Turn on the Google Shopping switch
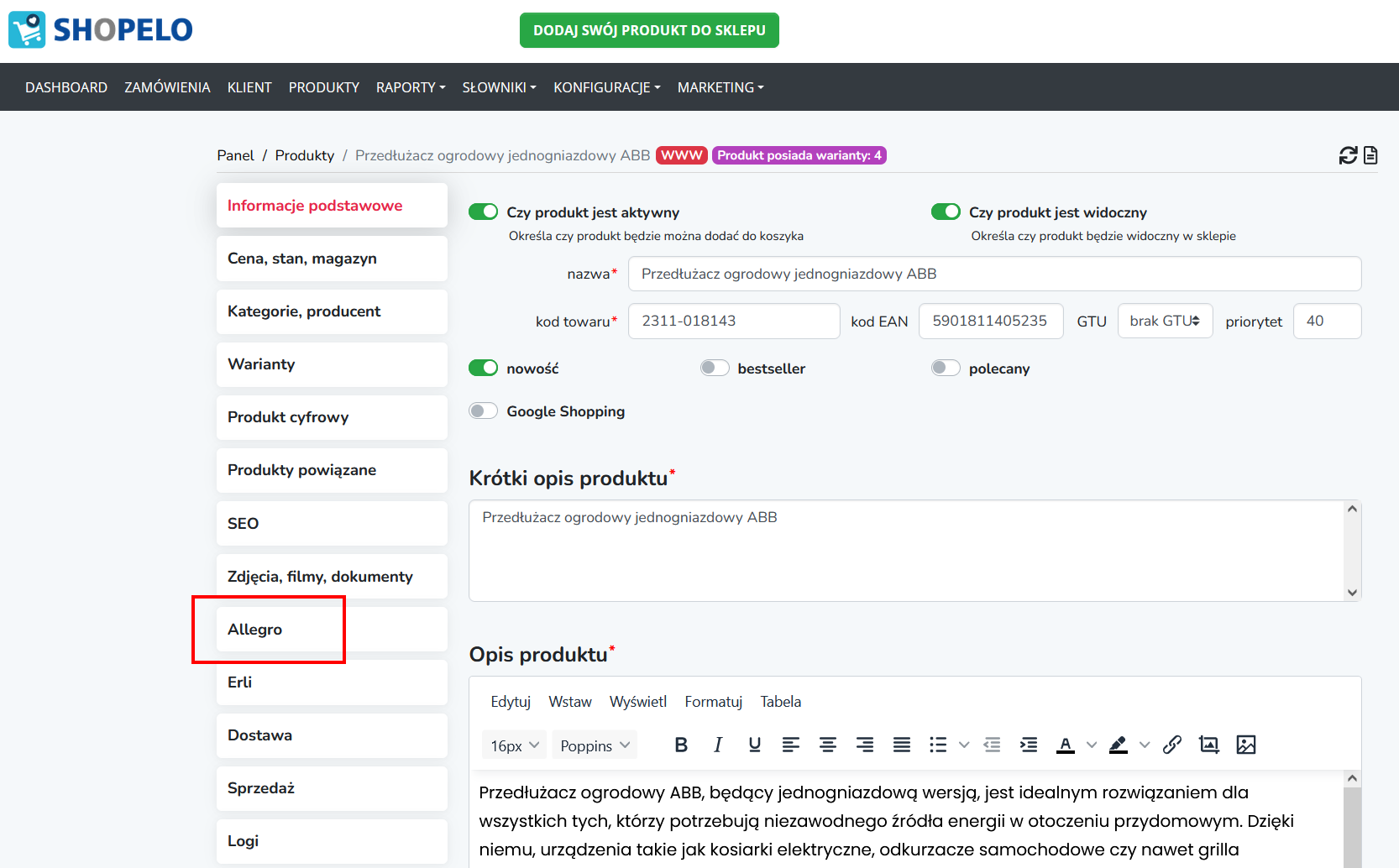This screenshot has width=1399, height=868. [x=484, y=410]
